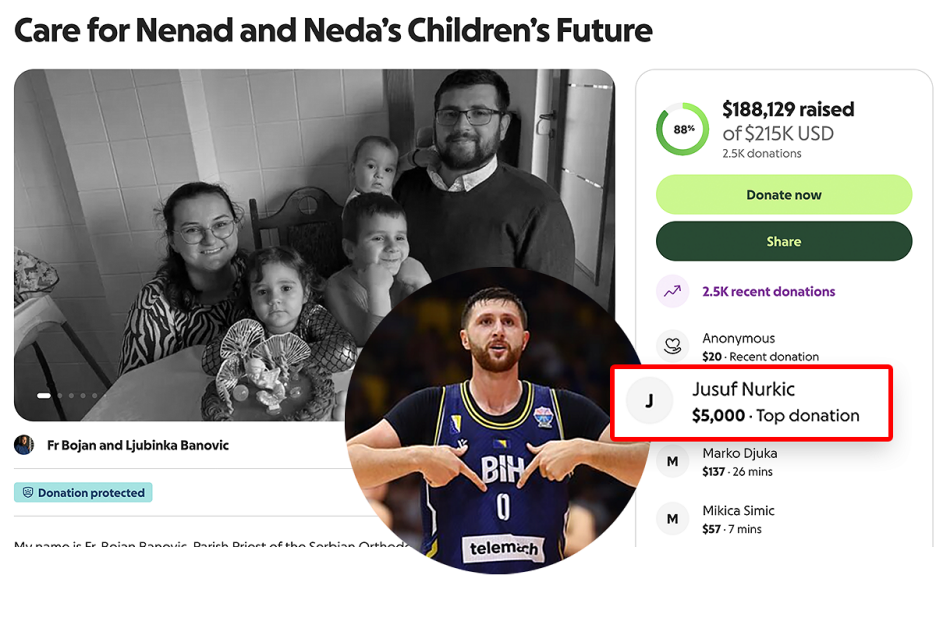Click the 88% circular progress ring
The height and width of the screenshot is (625, 936).
683,130
